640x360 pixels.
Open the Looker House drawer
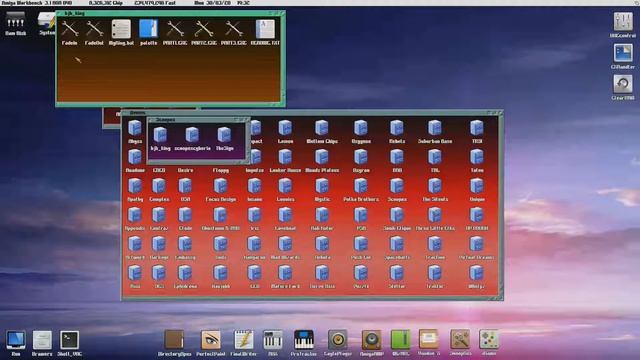click(285, 157)
